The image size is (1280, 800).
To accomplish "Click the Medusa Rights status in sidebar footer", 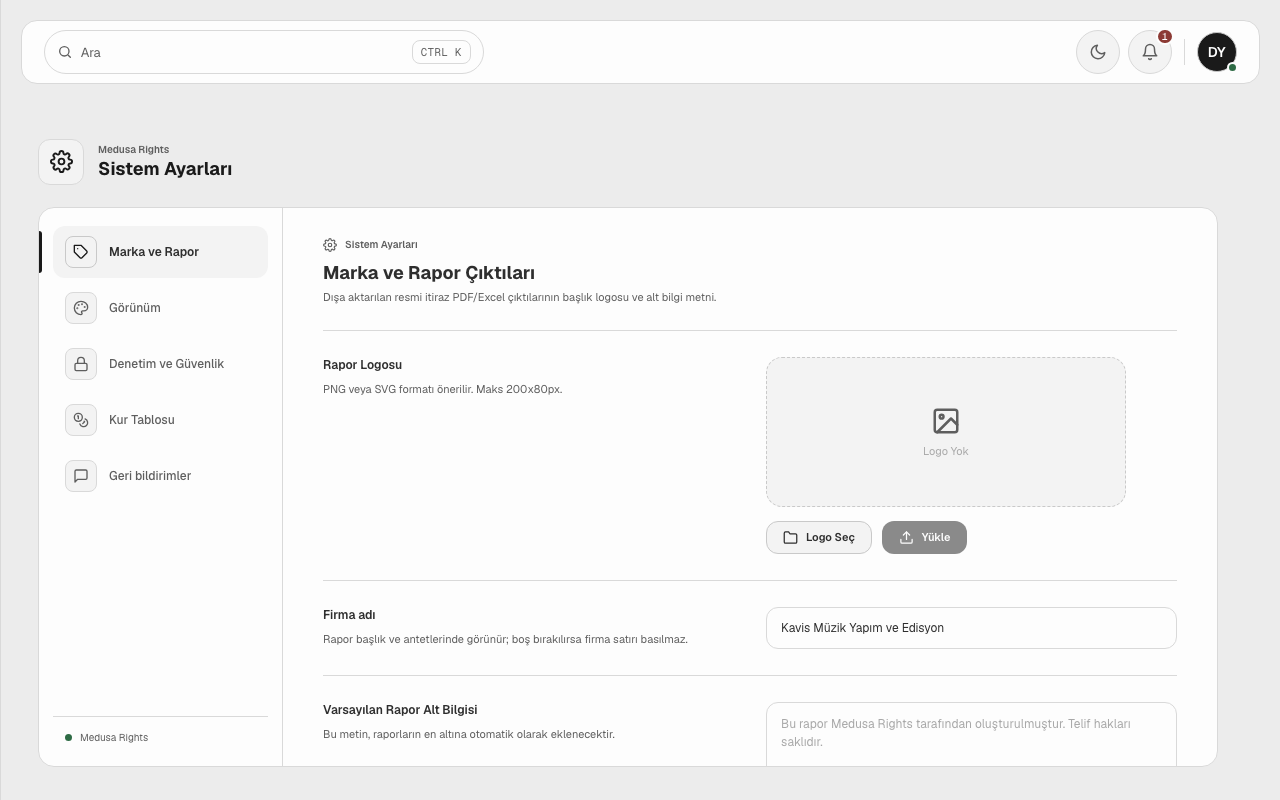I will 106,738.
